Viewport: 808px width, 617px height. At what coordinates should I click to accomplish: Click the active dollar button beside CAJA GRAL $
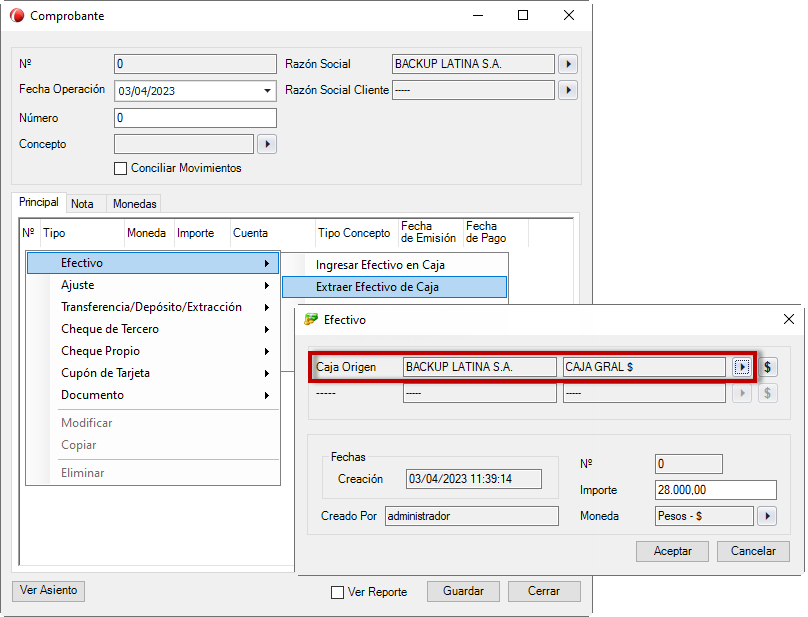(767, 367)
